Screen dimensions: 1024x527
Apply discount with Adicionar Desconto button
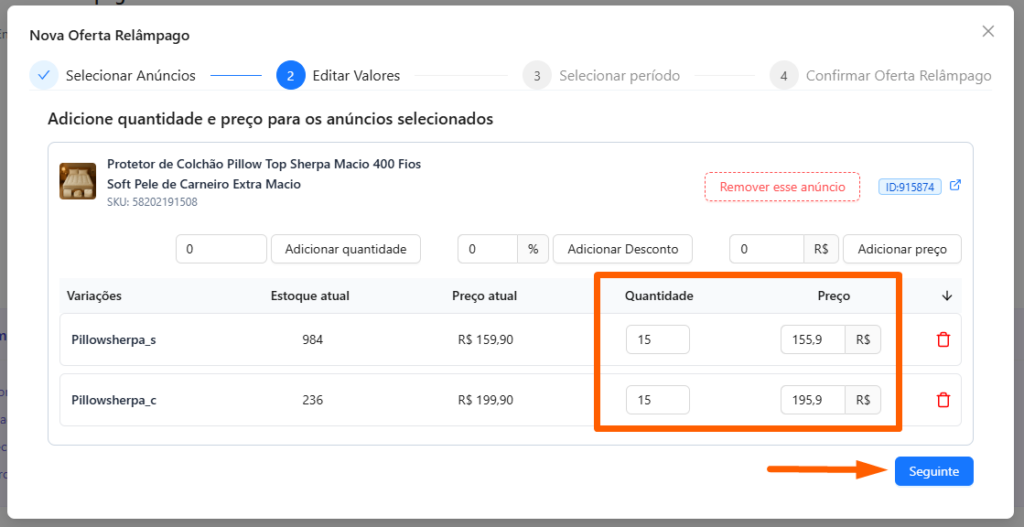[623, 249]
